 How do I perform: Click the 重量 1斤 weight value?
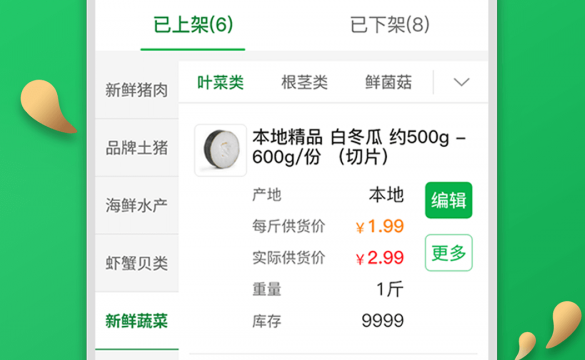[390, 289]
